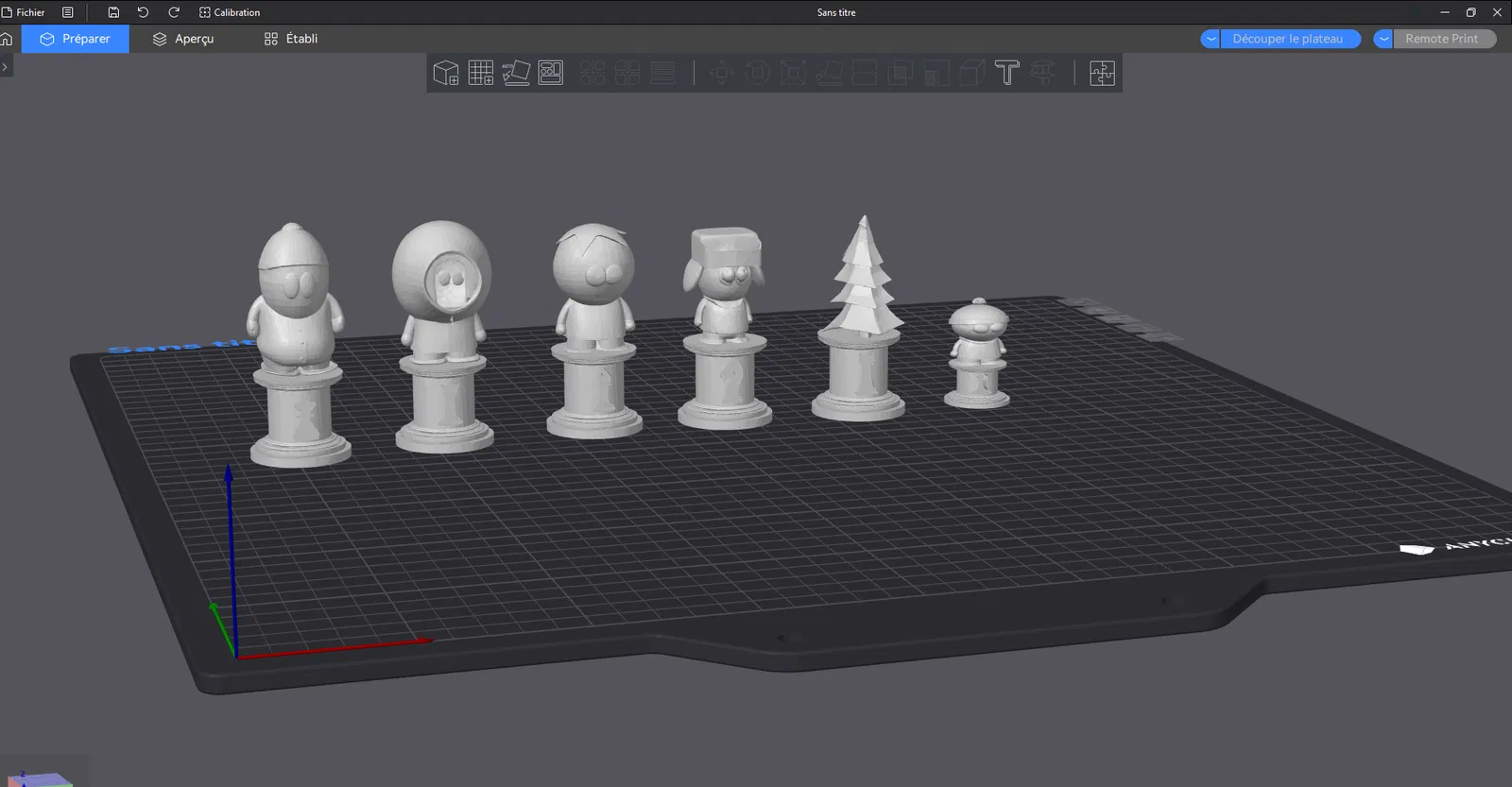Expand the collapsed left sidebar chevron
1512x787 pixels.
point(5,67)
